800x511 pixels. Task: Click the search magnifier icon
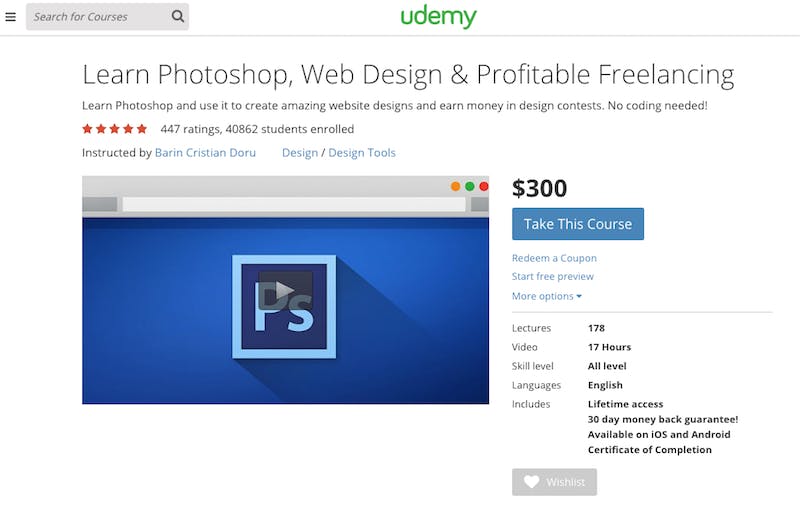coord(178,16)
